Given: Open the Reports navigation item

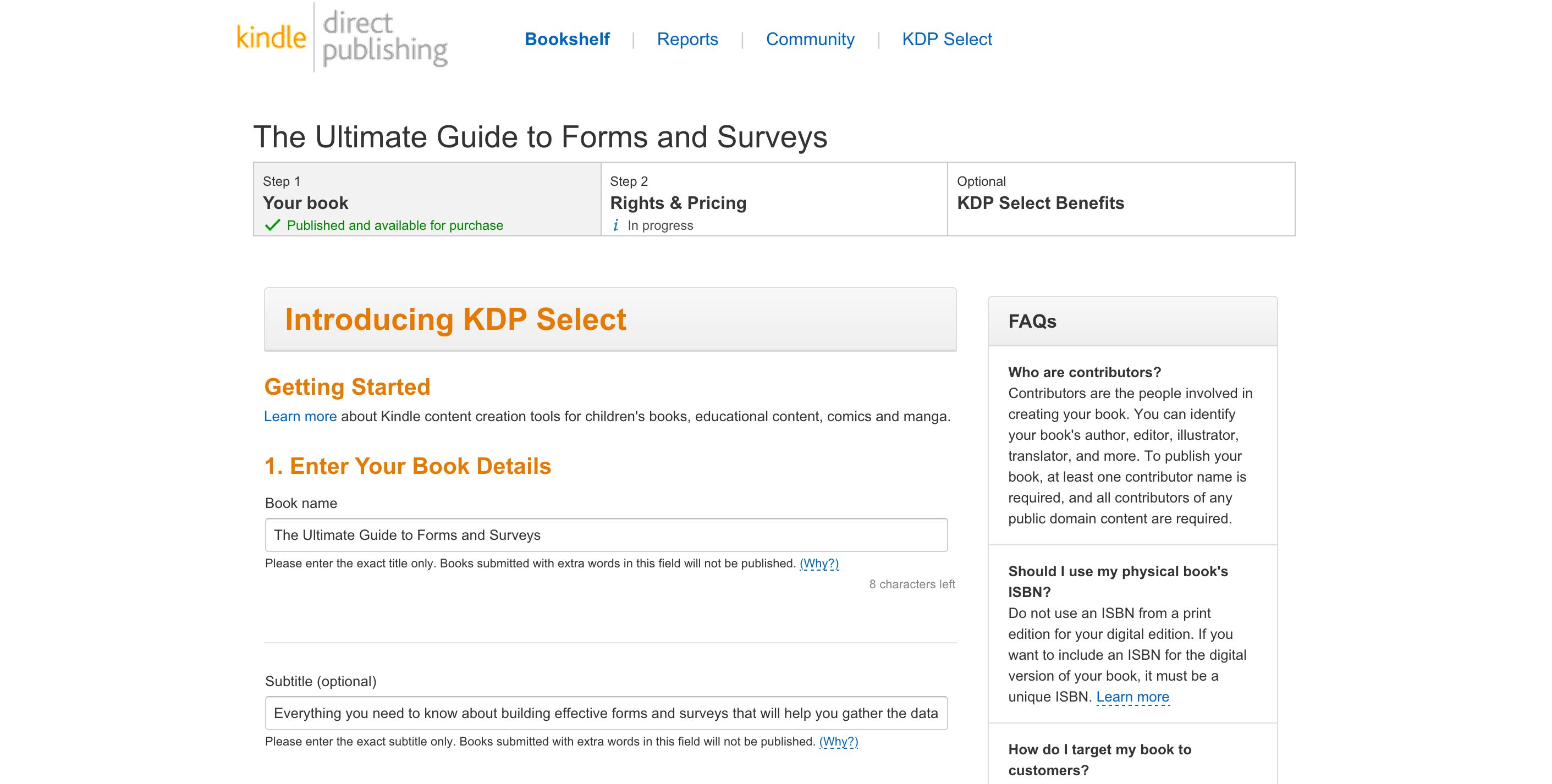Looking at the screenshot, I should pos(687,39).
